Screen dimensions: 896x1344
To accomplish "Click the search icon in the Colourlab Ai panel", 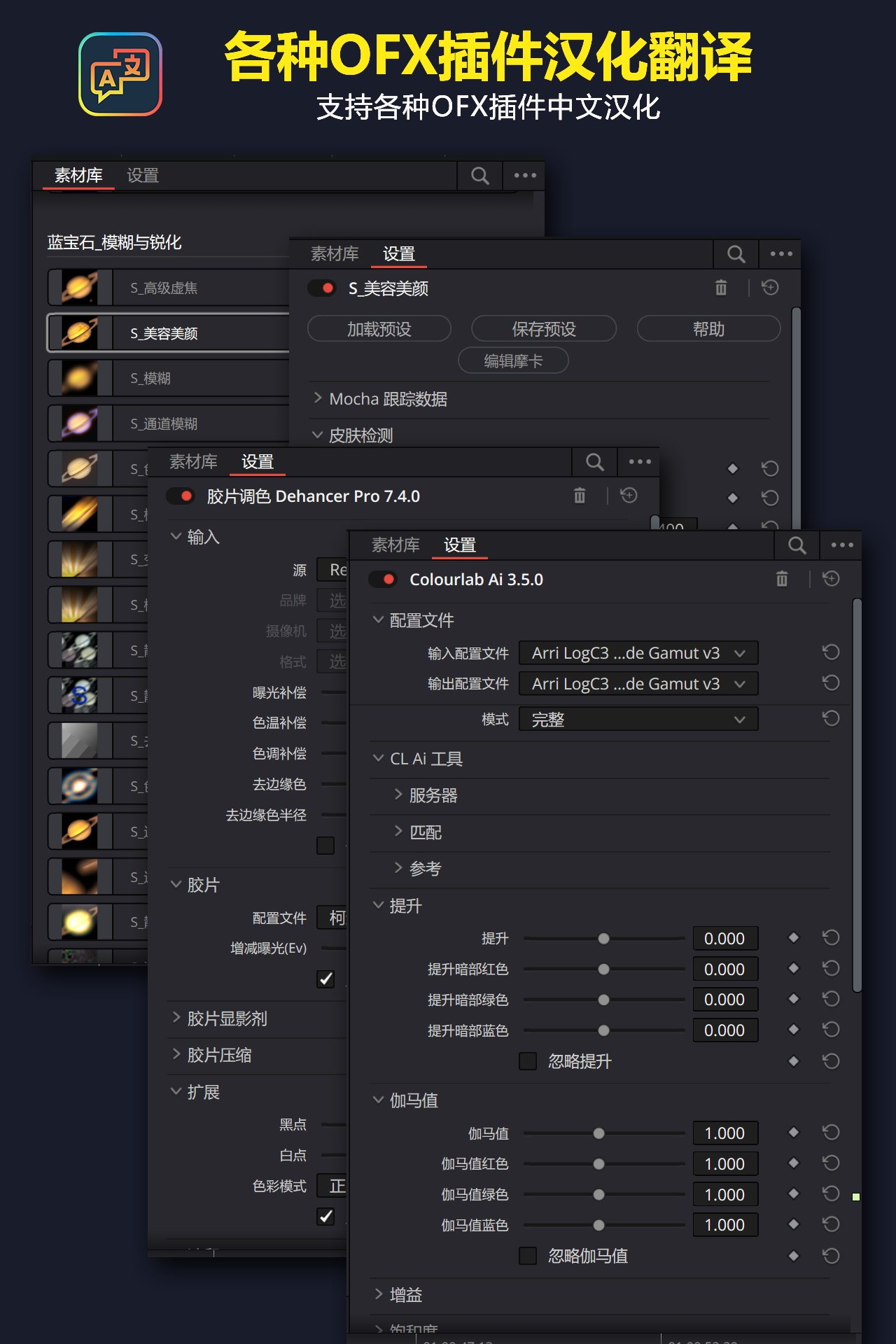I will click(797, 545).
